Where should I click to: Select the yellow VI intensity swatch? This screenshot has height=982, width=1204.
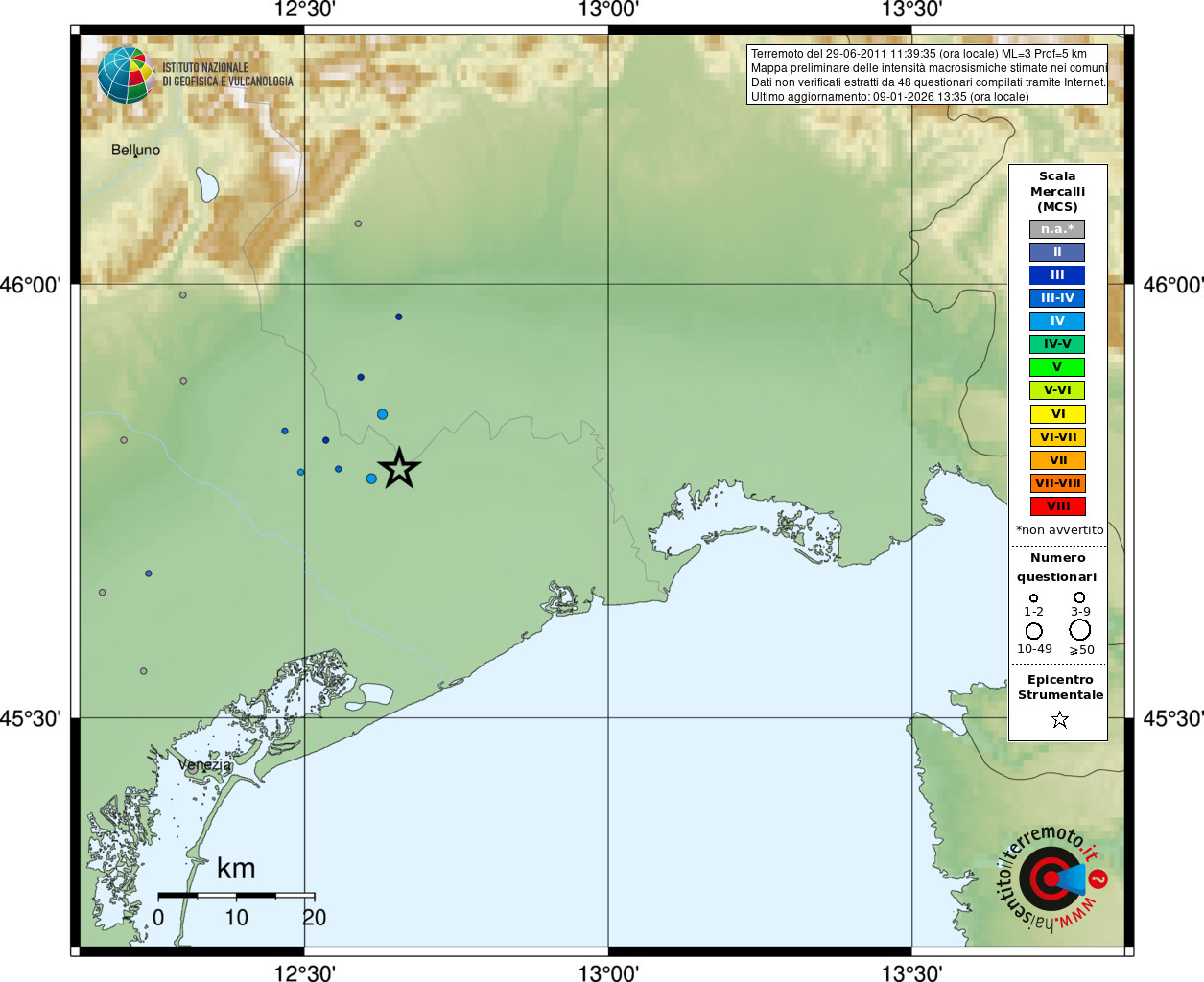tap(1057, 414)
